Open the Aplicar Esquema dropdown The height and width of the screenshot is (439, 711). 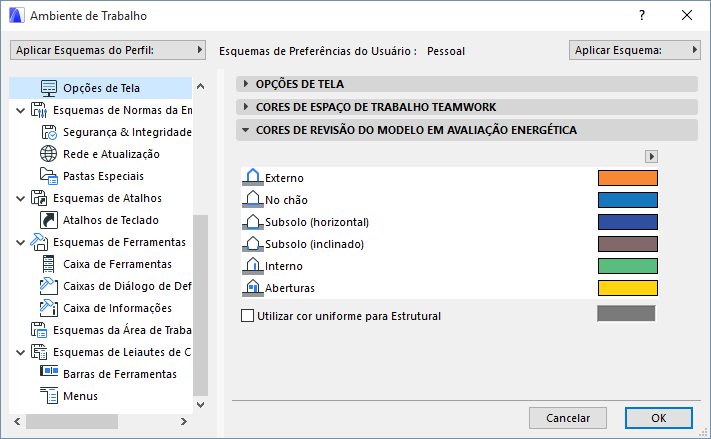(x=634, y=49)
